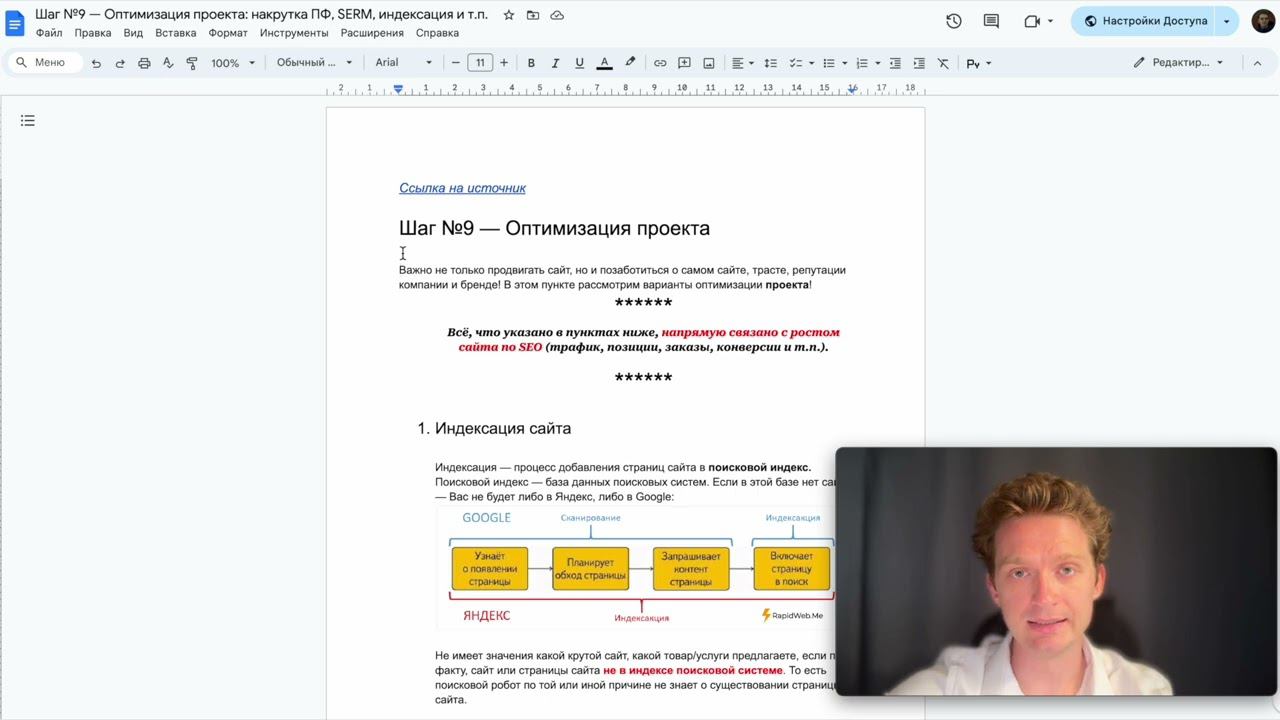The height and width of the screenshot is (720, 1280).
Task: Click the Undo arrow icon
Action: [x=96, y=63]
